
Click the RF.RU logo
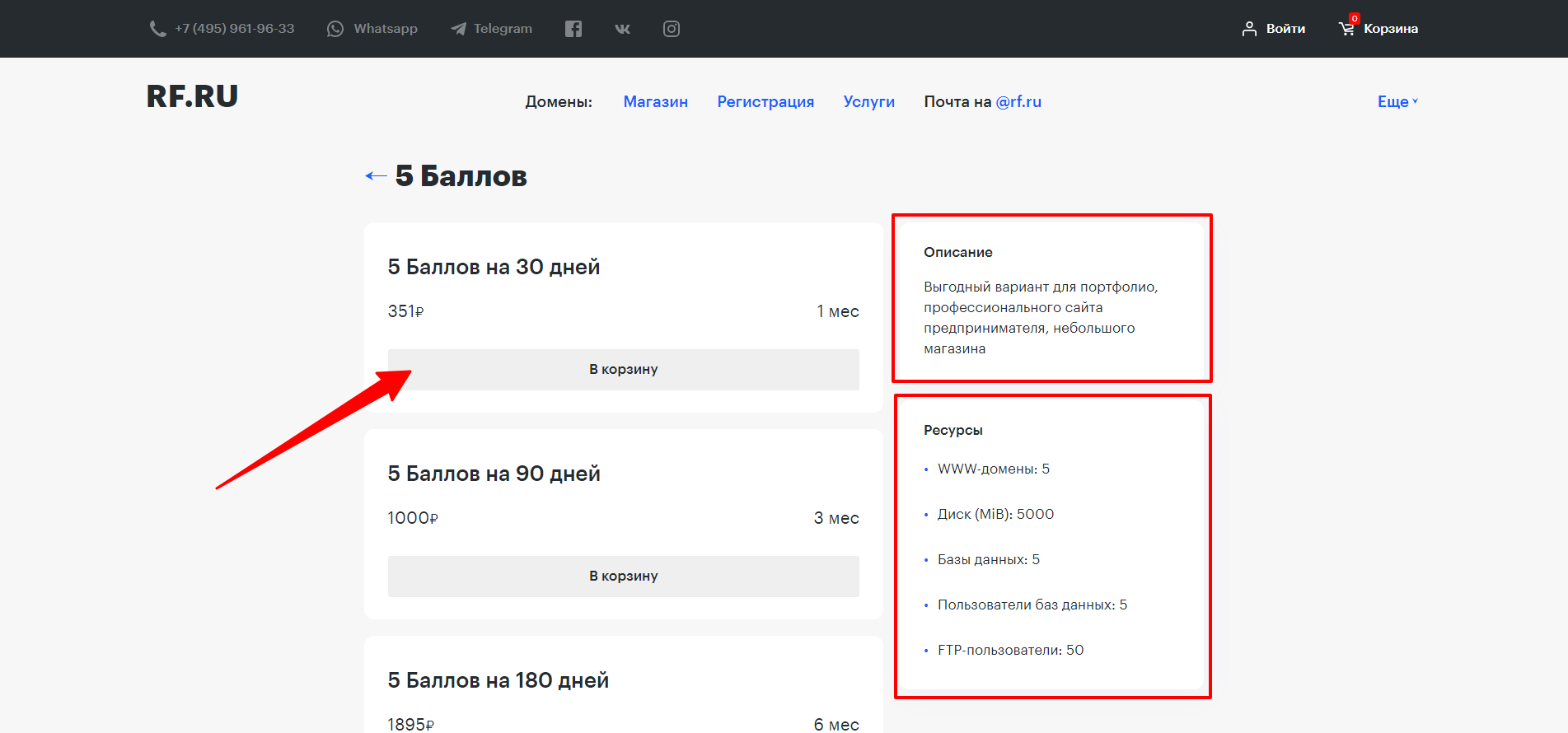click(192, 96)
